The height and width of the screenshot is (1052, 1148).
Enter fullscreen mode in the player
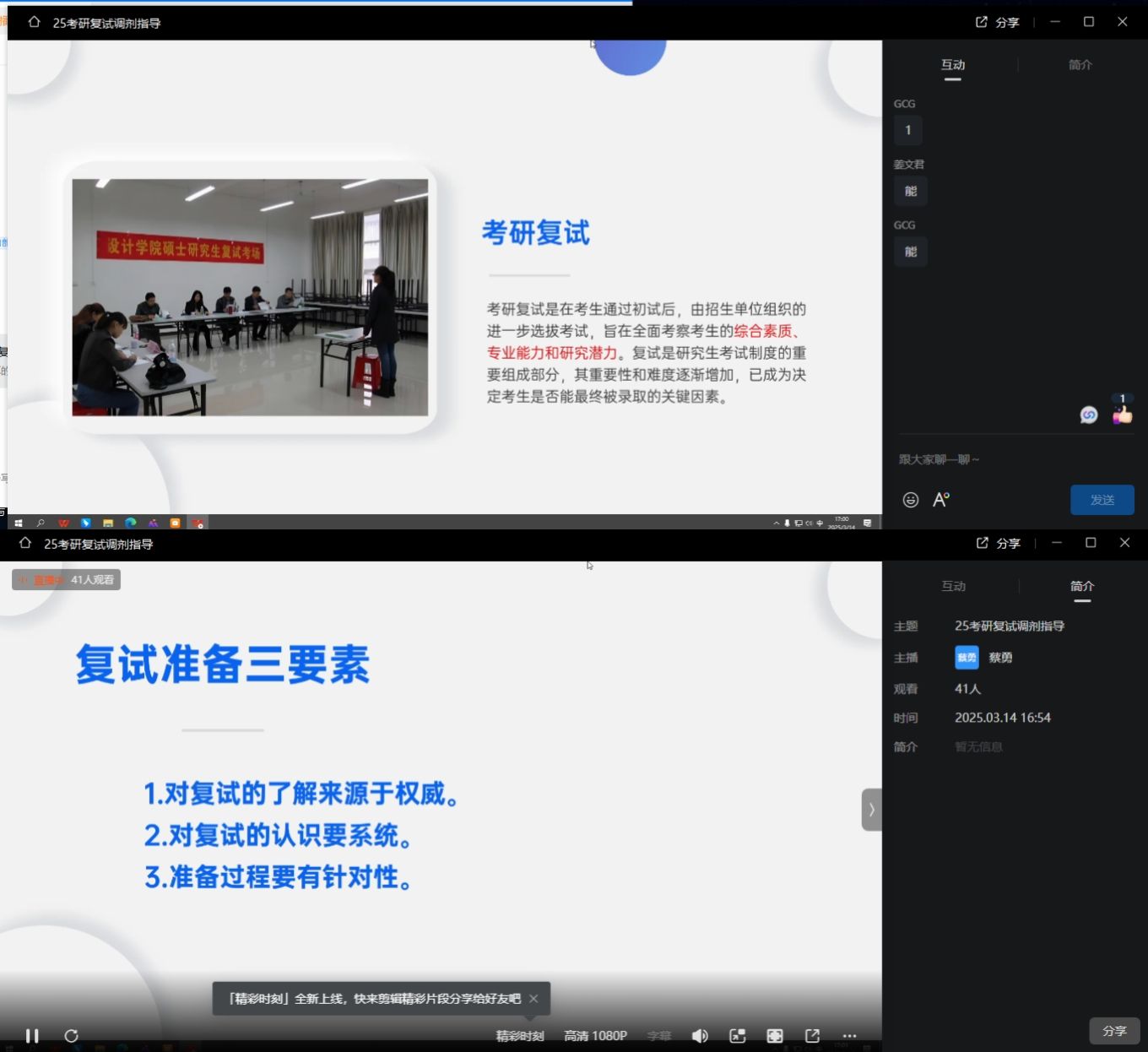(774, 1036)
